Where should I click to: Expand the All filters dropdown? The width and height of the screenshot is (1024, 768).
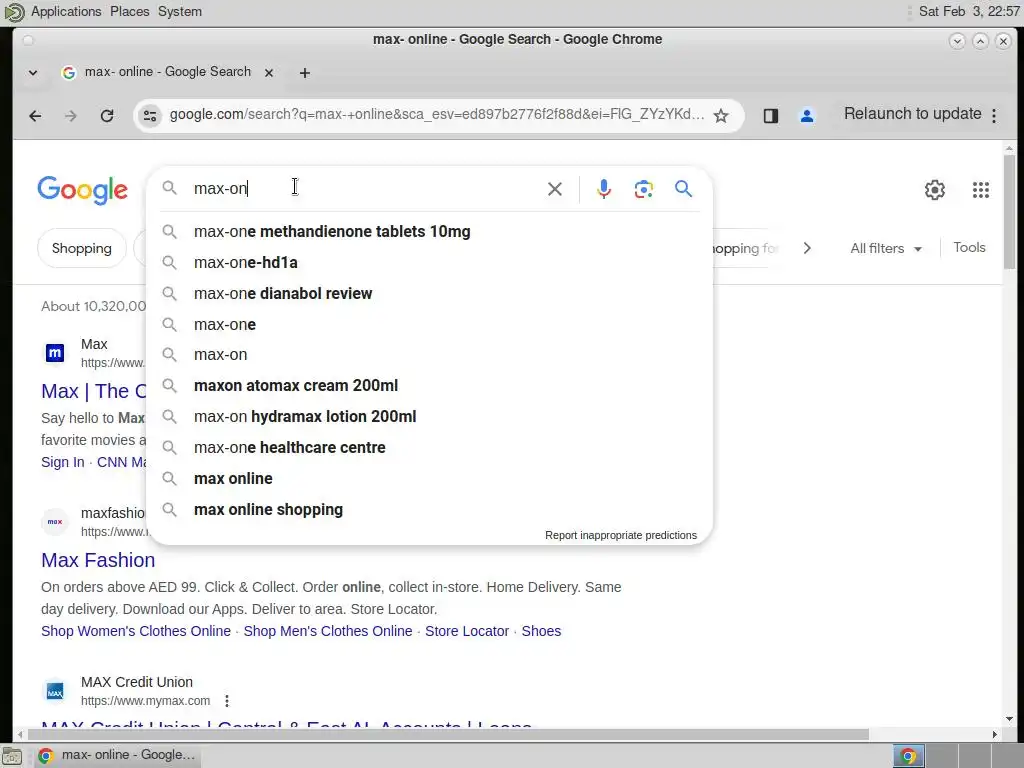click(886, 249)
